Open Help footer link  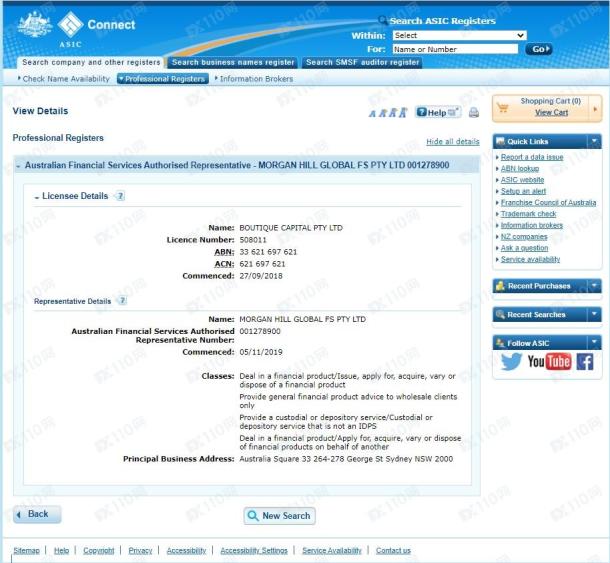point(61,551)
